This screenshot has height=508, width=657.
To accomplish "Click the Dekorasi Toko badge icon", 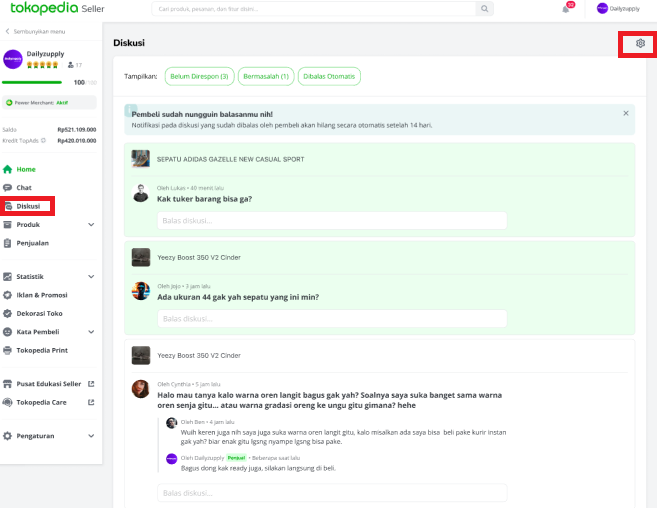I will (x=8, y=314).
